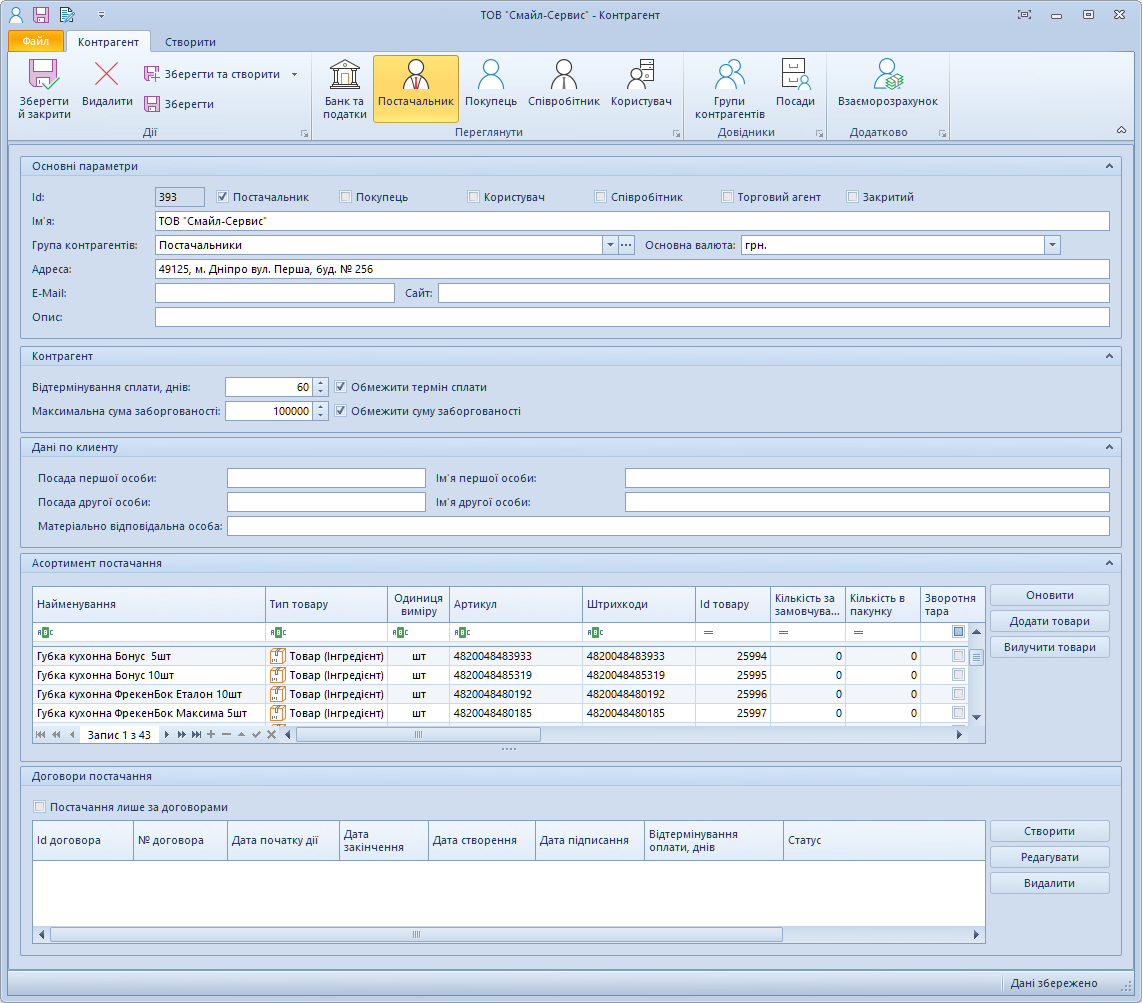Toggle the Закритий checkbox
This screenshot has width=1142, height=1003.
(853, 197)
